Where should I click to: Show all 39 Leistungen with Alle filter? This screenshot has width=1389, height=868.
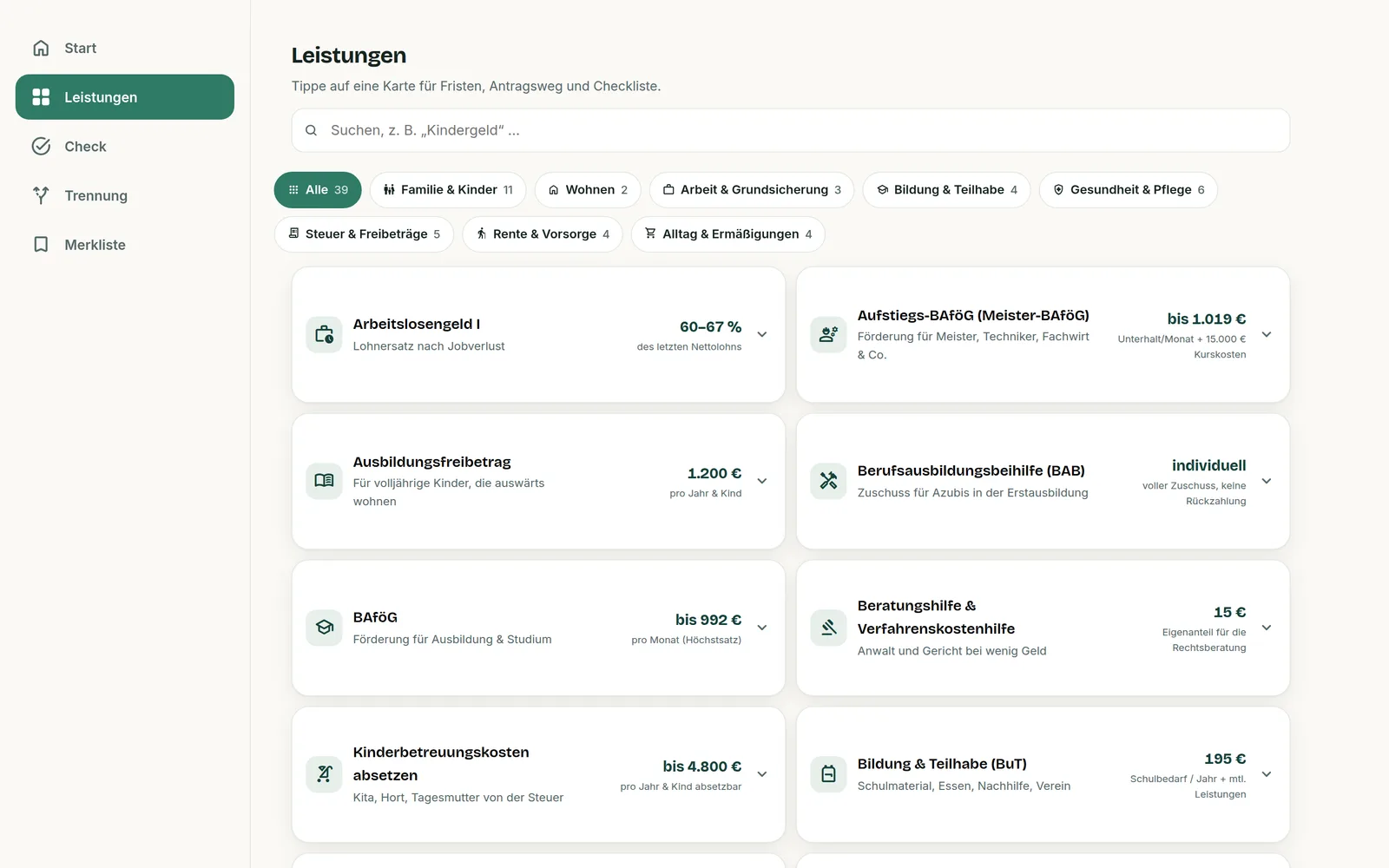tap(318, 190)
